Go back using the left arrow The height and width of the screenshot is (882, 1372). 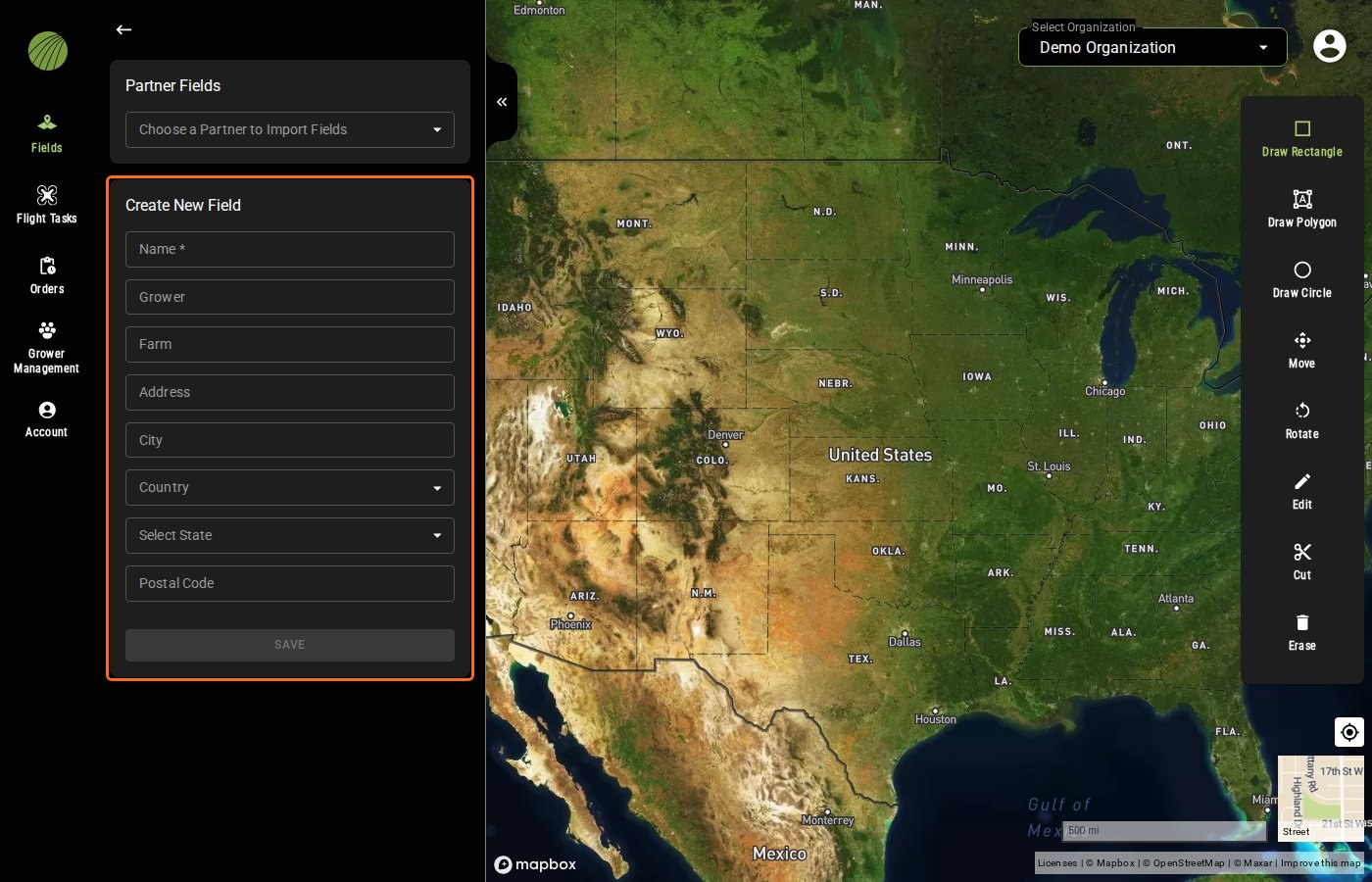[x=123, y=29]
